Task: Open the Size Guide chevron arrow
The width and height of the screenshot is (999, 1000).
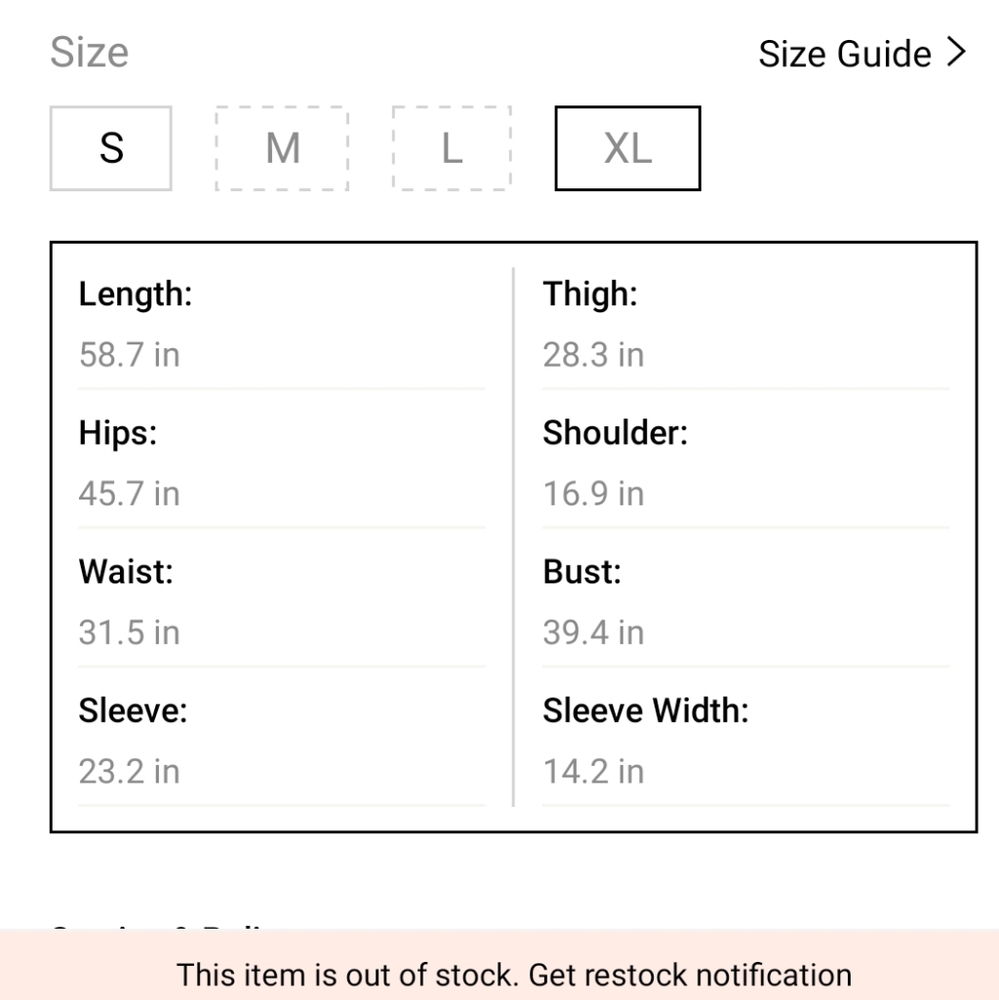Action: (956, 52)
